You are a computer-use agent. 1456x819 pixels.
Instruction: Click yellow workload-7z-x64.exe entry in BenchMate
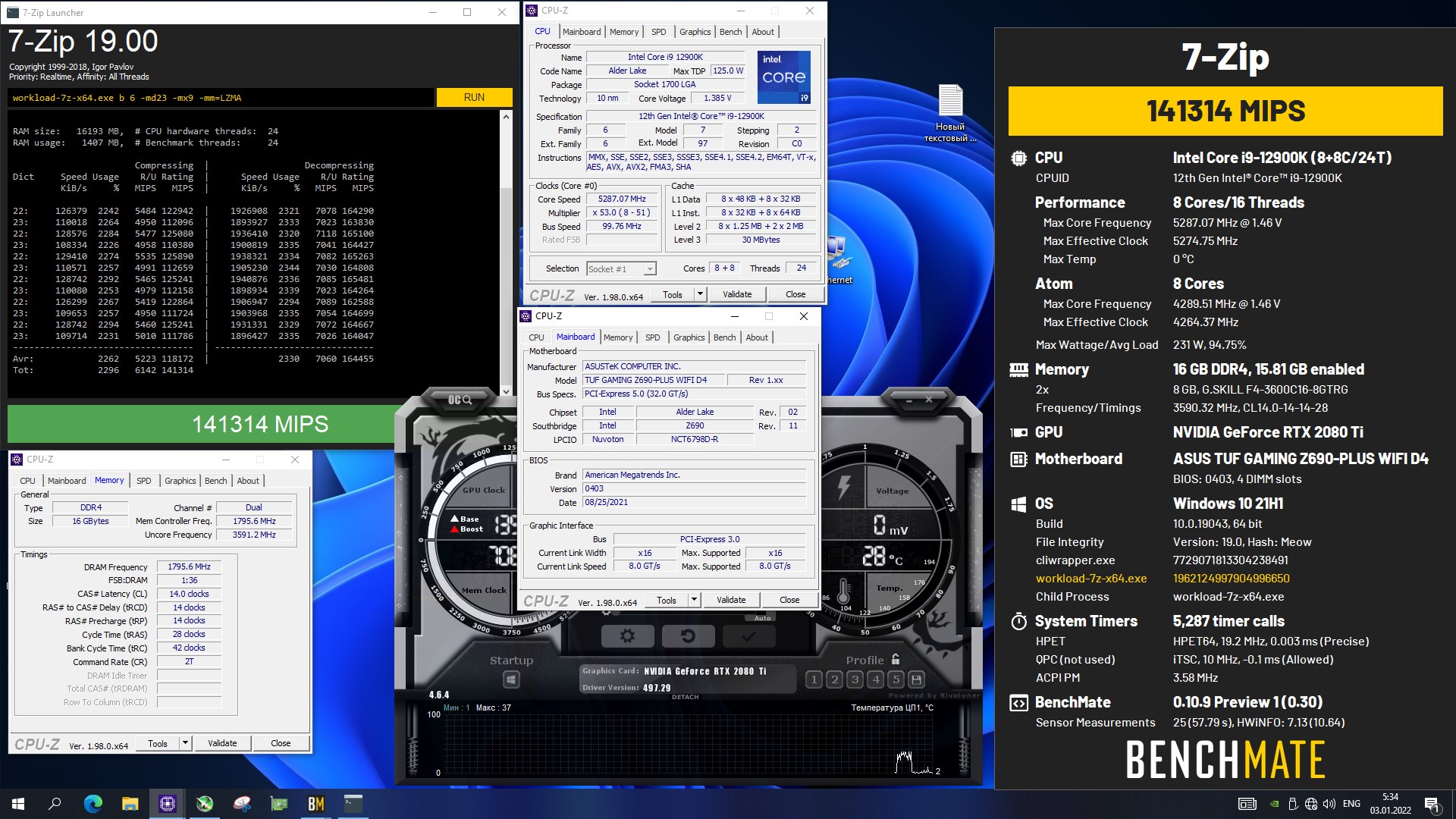(x=1091, y=579)
